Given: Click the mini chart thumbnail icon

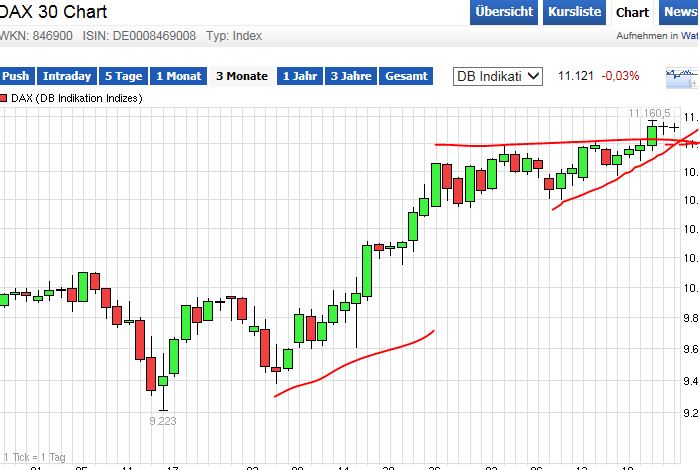Looking at the screenshot, I should tap(682, 78).
